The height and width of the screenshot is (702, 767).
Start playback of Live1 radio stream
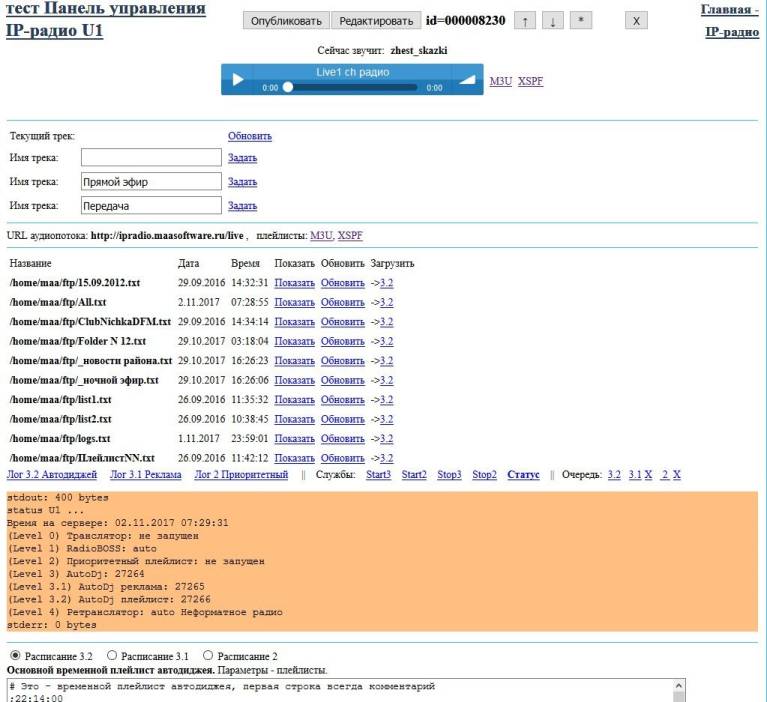coord(238,79)
